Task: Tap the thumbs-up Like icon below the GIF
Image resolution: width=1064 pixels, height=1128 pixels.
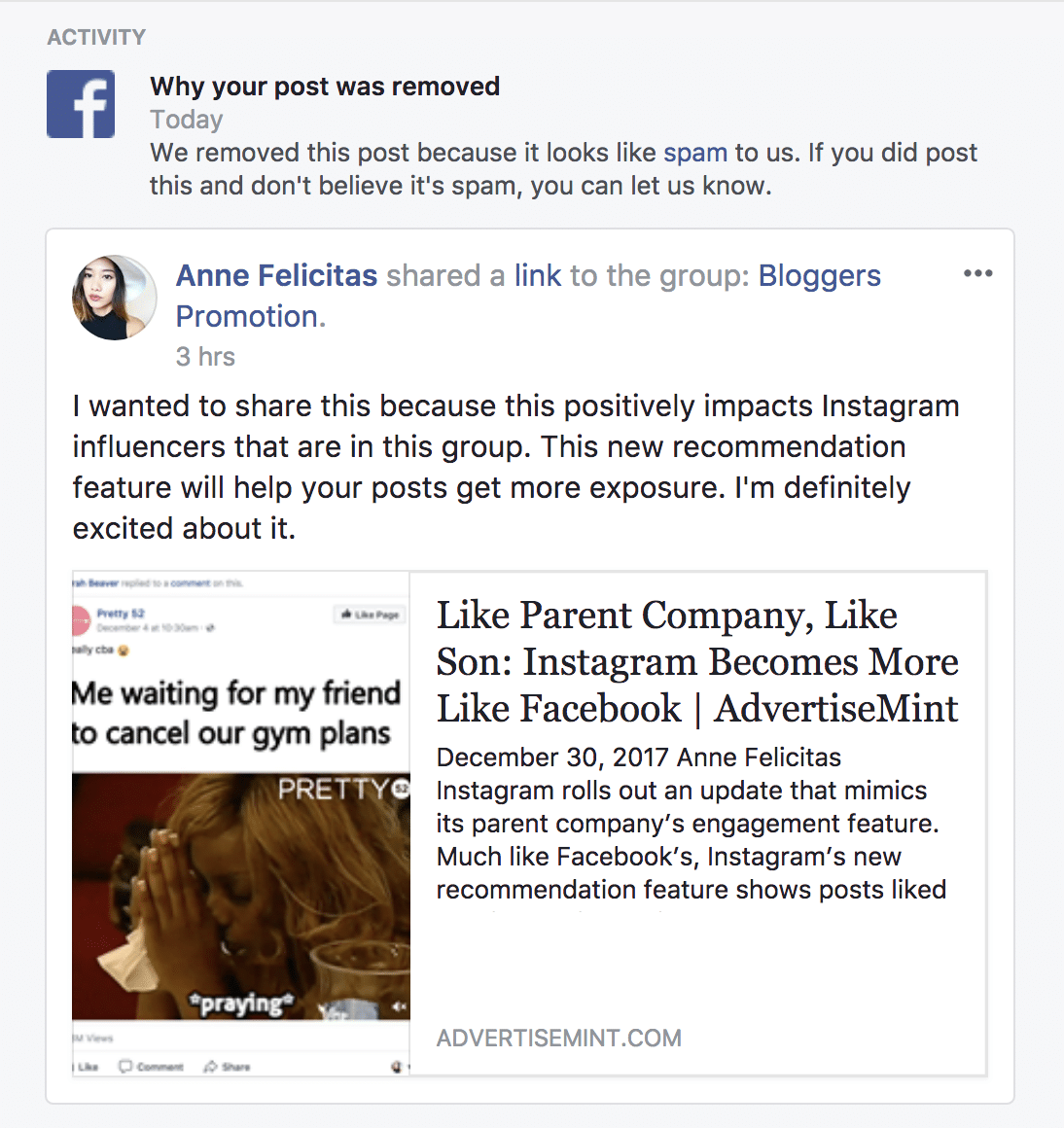Action: click(73, 1067)
